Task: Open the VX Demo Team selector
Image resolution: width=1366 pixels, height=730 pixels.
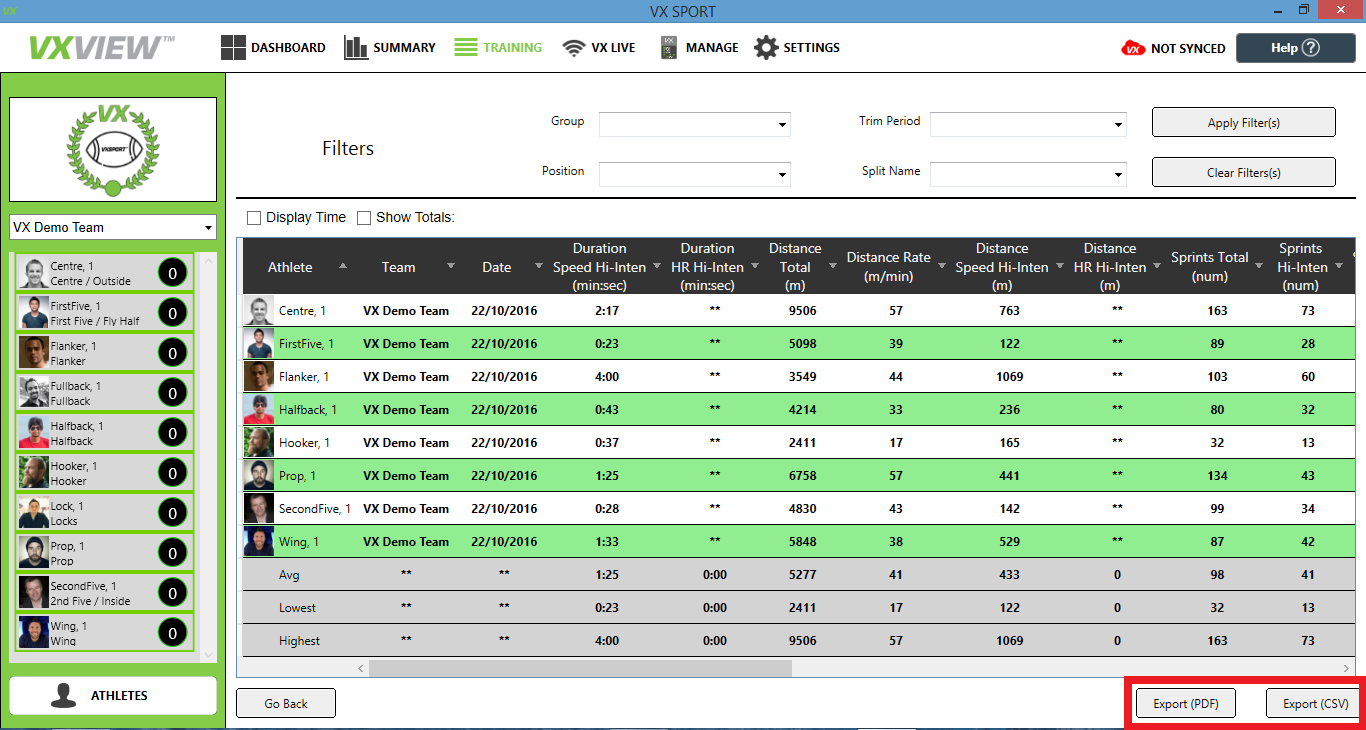Action: pos(112,227)
